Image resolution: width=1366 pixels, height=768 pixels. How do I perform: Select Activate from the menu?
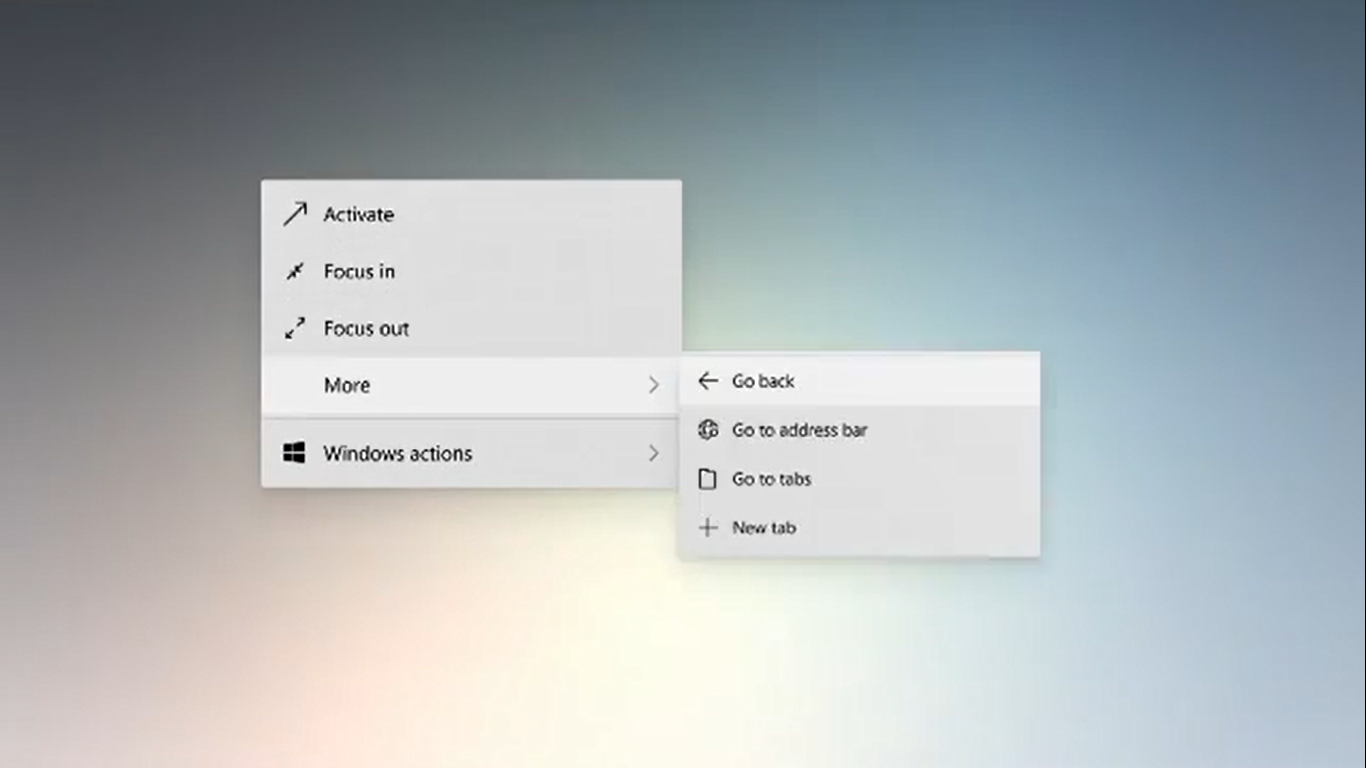357,214
